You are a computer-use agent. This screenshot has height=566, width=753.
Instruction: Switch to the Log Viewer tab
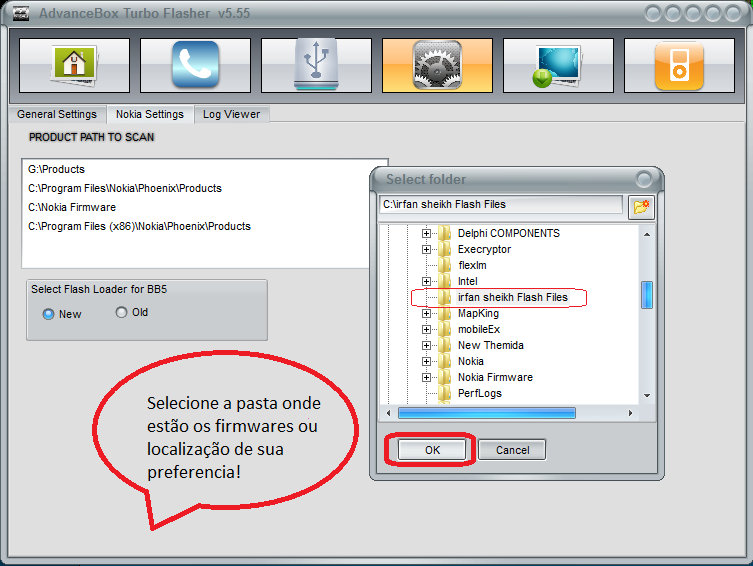pyautogui.click(x=231, y=115)
